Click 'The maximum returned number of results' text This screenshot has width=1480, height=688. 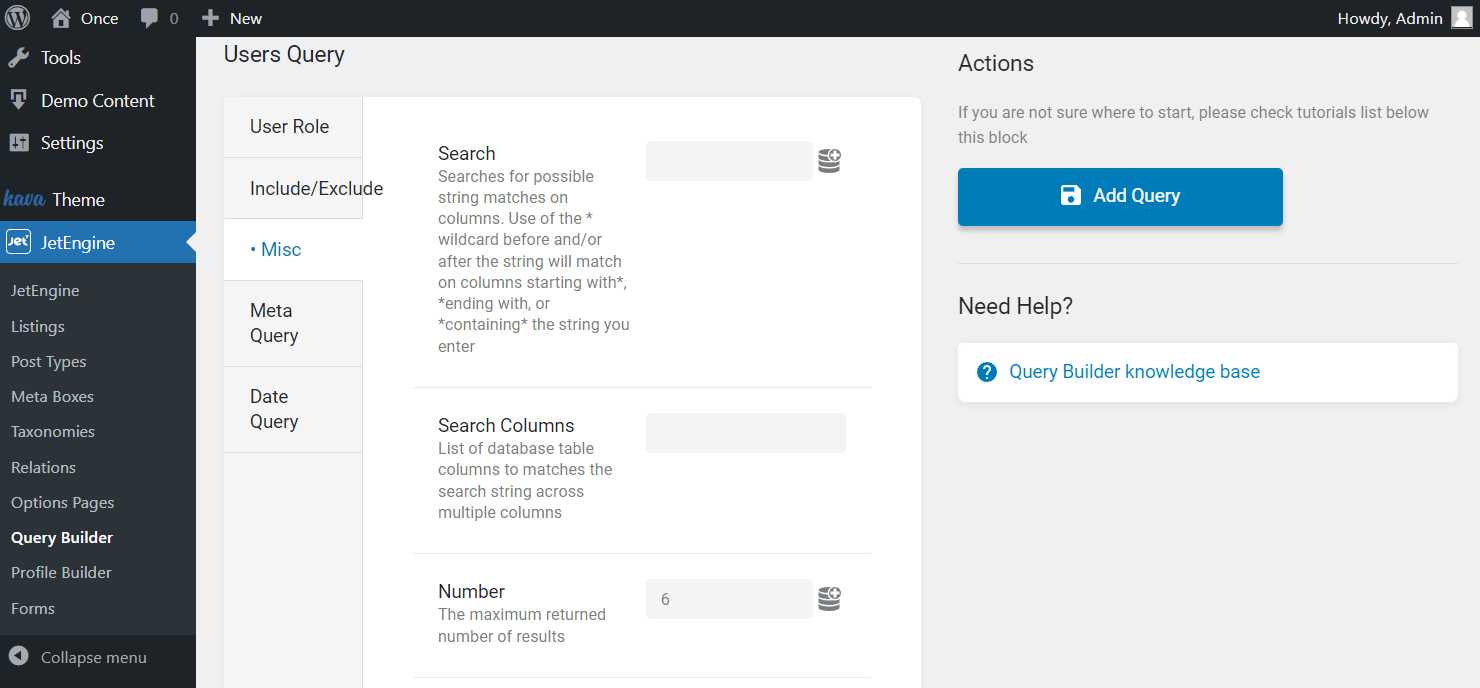pyautogui.click(x=522, y=625)
